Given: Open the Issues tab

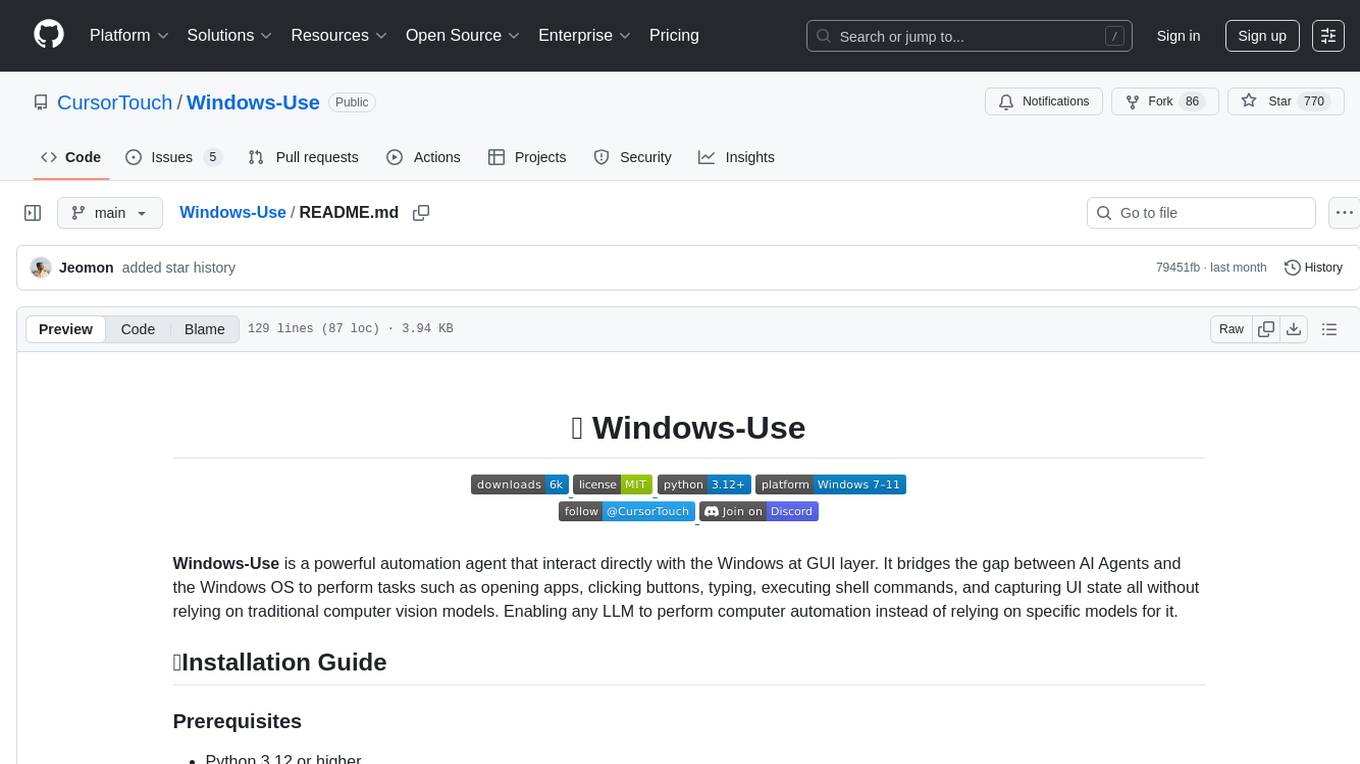Looking at the screenshot, I should 173,157.
